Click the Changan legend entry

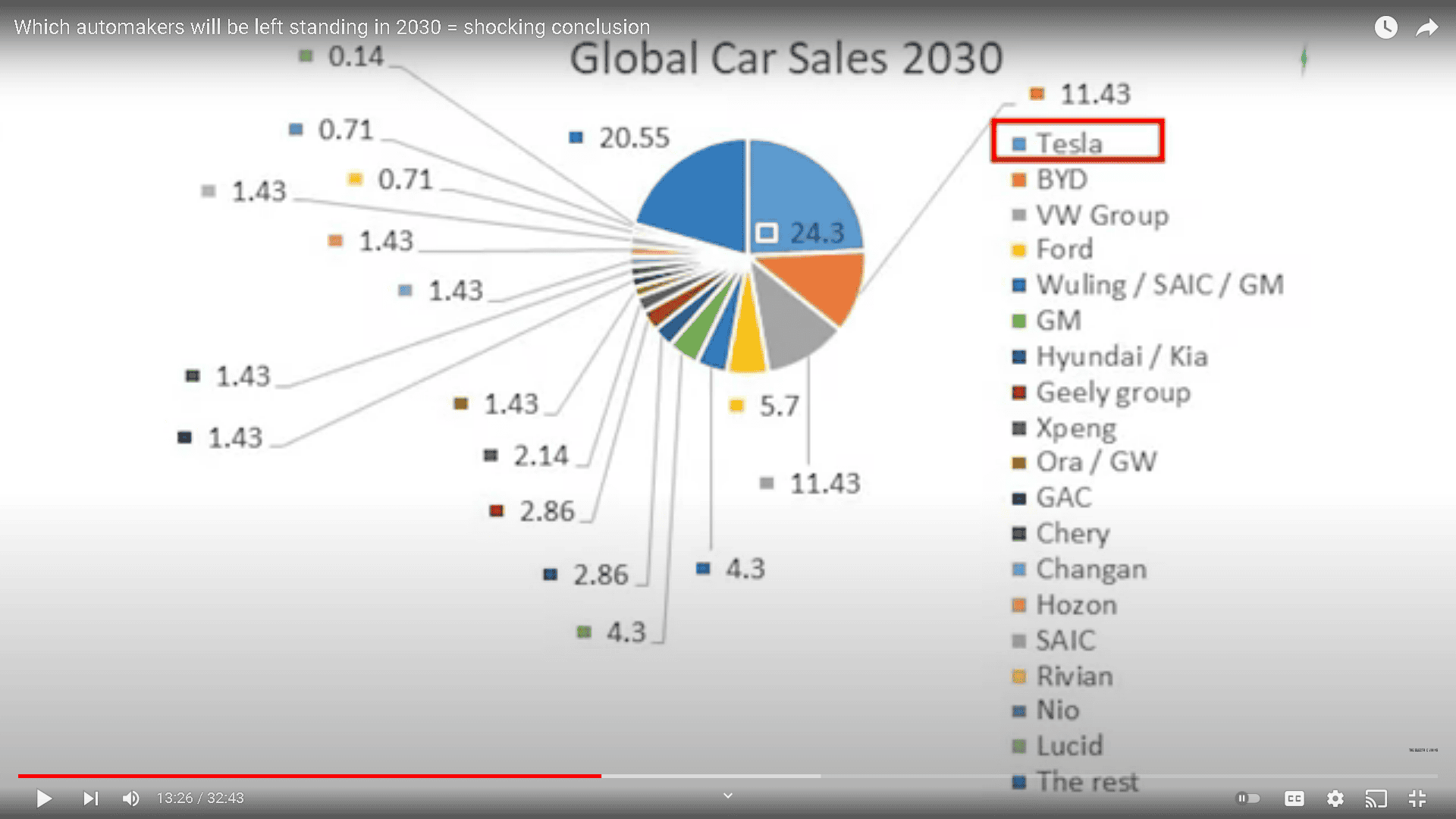pos(1079,570)
